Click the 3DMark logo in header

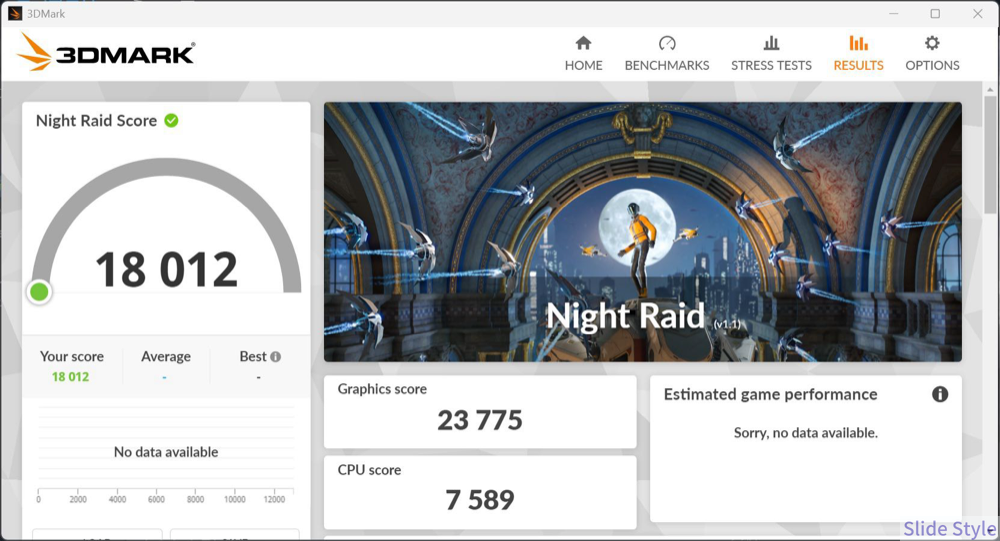106,52
